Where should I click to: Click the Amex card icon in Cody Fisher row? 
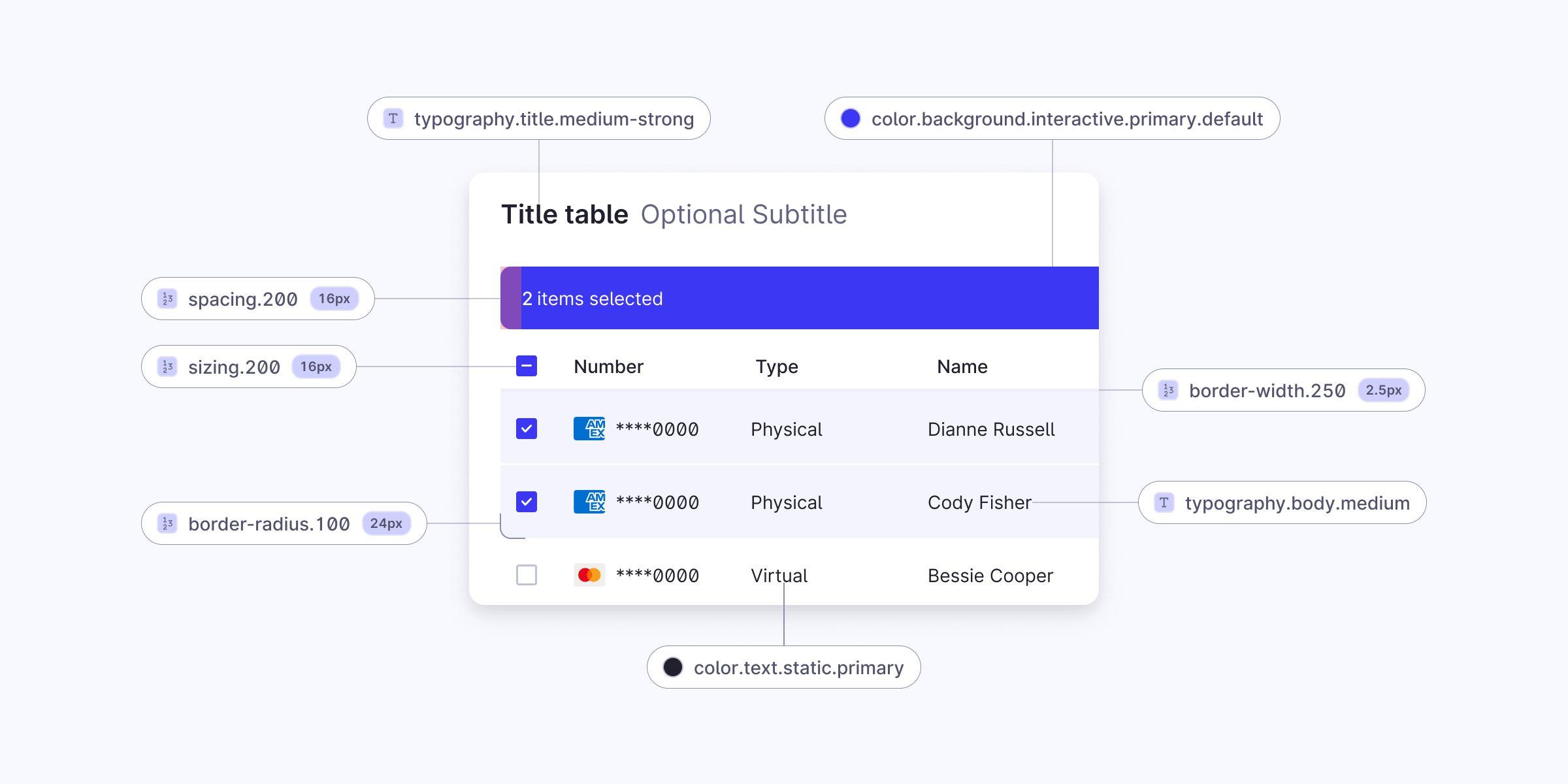(589, 502)
